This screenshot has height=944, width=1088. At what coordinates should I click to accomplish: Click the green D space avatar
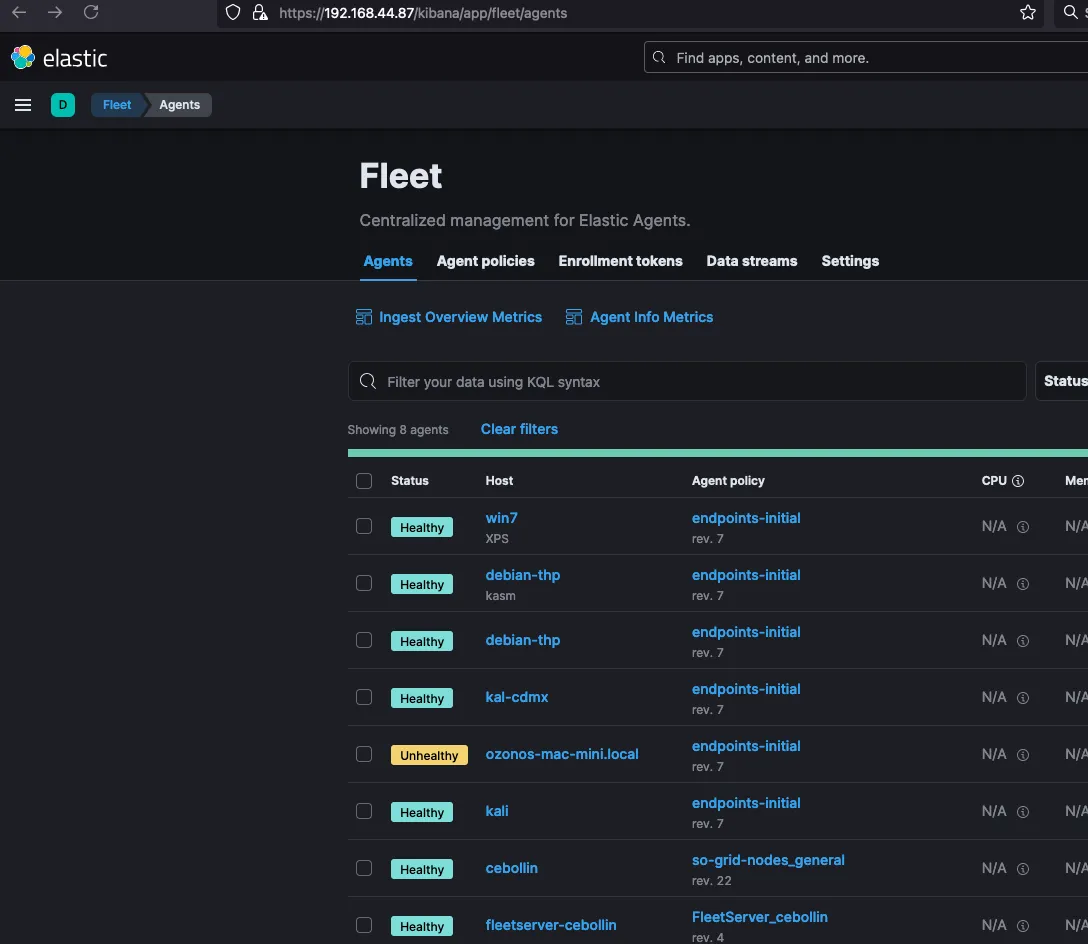click(63, 105)
